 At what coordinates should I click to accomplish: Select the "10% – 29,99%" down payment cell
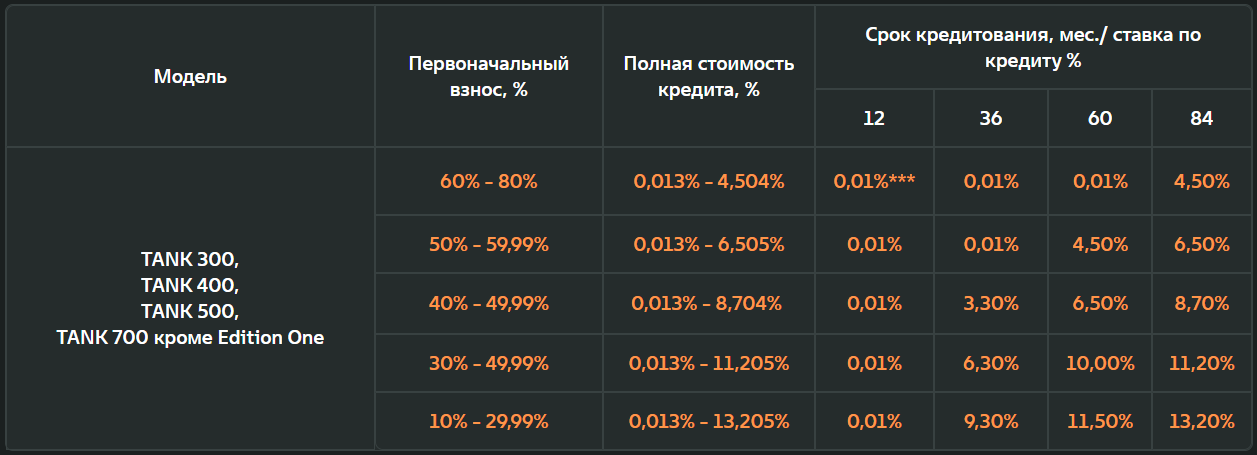[489, 421]
